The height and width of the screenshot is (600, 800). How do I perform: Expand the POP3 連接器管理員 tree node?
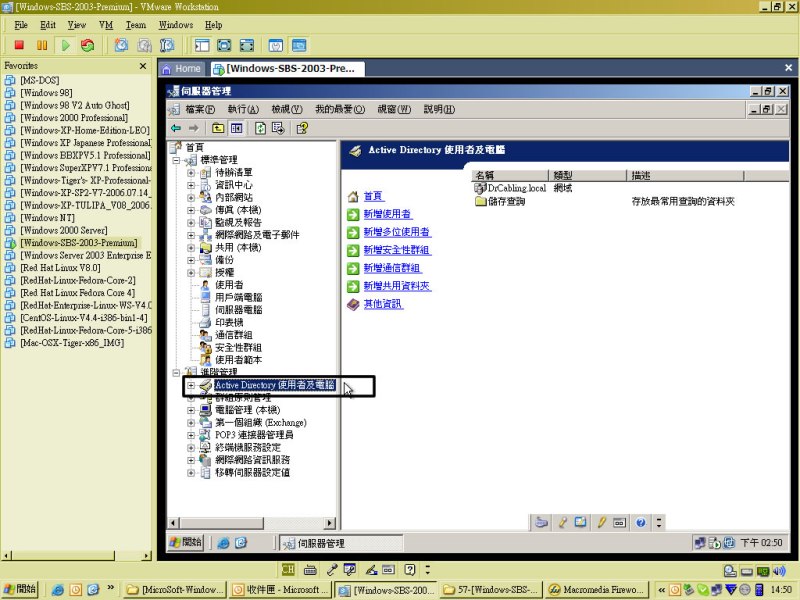coord(191,435)
